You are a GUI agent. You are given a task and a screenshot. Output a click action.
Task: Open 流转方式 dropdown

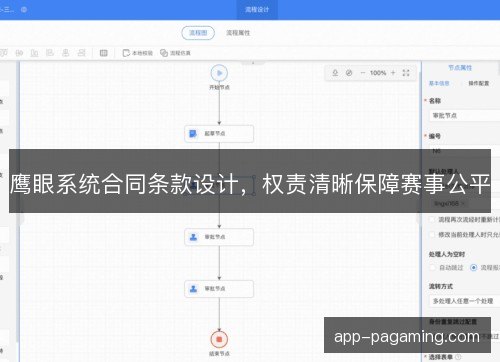coord(465,301)
